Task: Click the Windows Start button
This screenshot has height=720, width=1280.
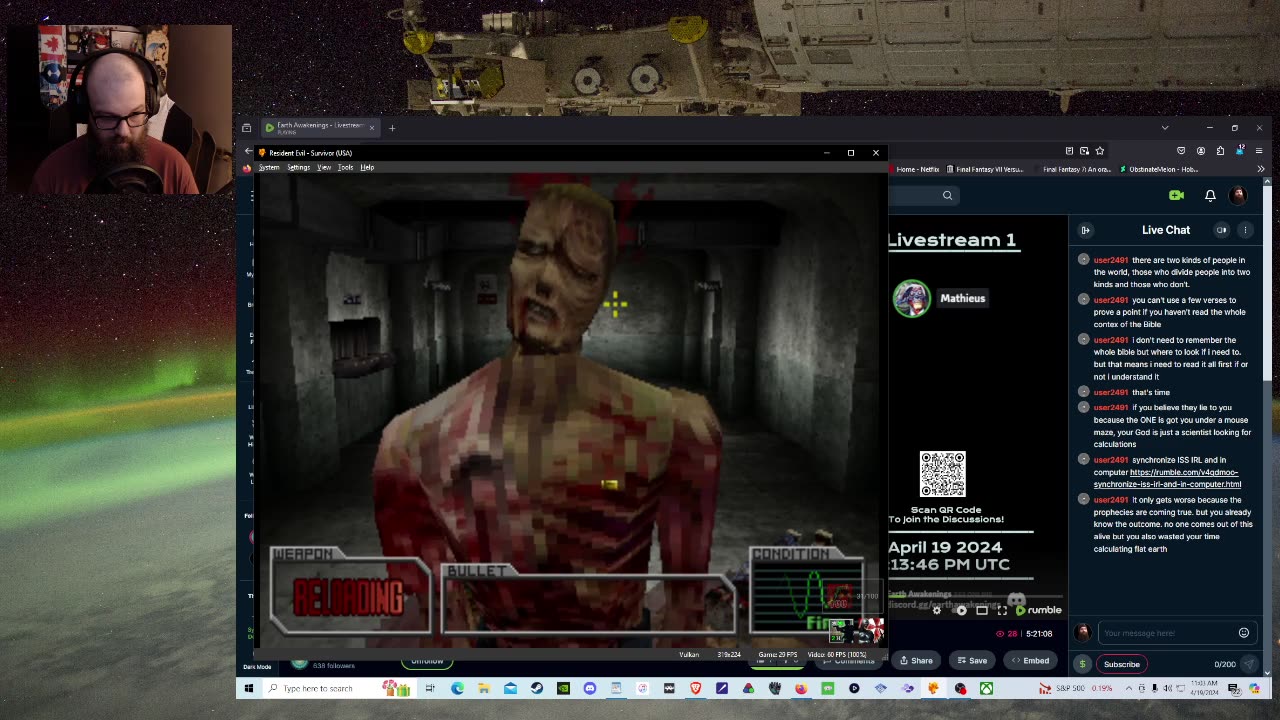Action: click(x=248, y=688)
